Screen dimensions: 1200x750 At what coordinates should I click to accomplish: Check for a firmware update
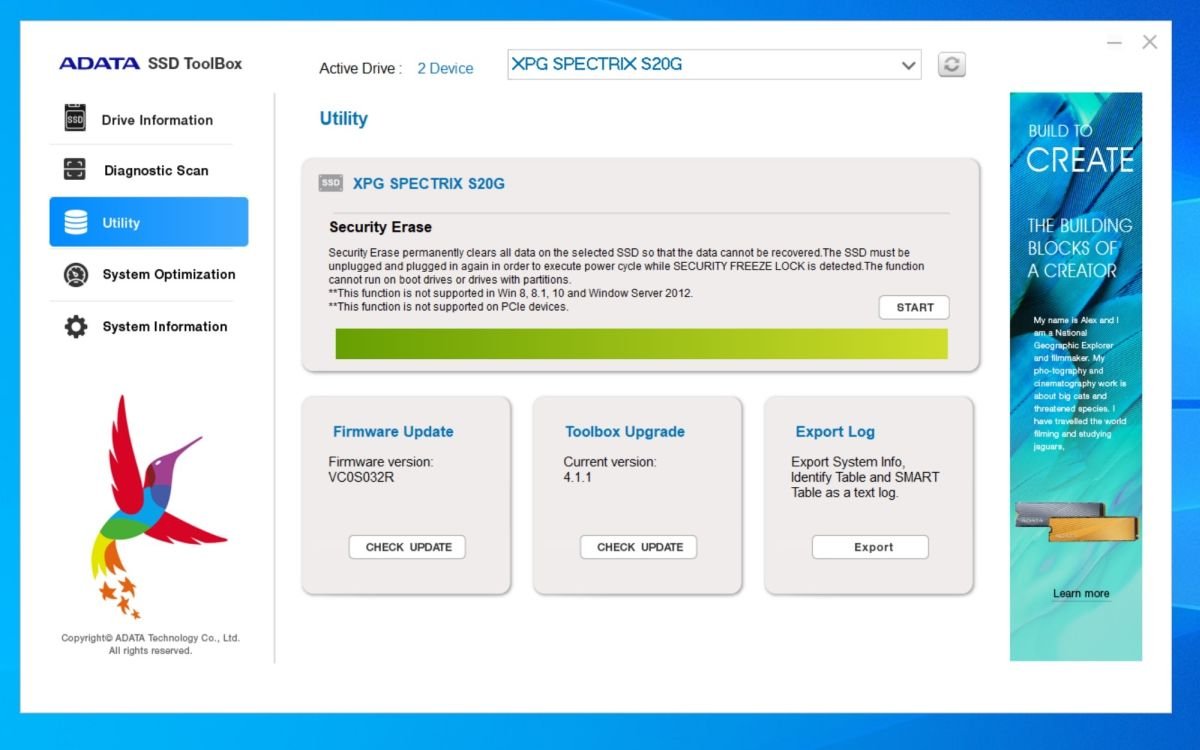pyautogui.click(x=407, y=547)
